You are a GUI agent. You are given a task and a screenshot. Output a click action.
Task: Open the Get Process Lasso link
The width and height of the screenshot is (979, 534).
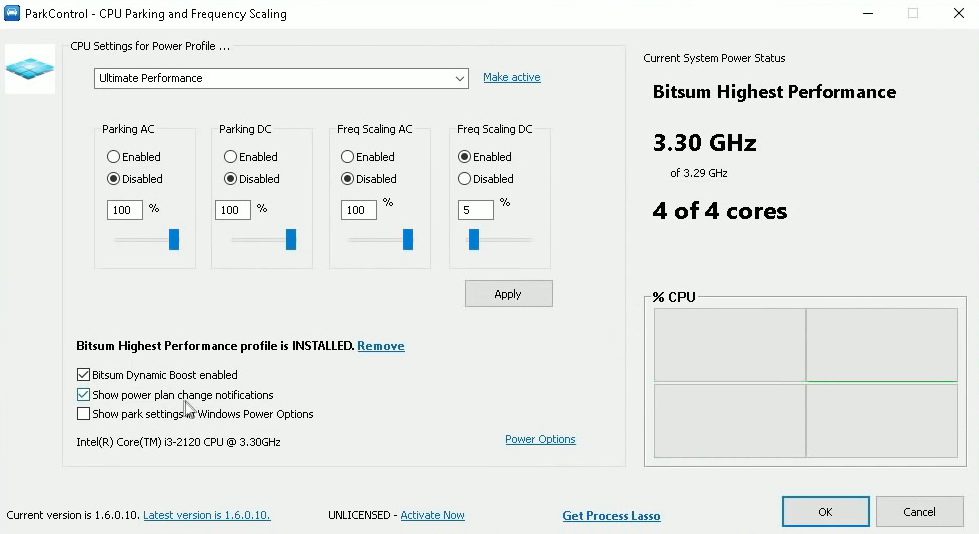coord(611,516)
